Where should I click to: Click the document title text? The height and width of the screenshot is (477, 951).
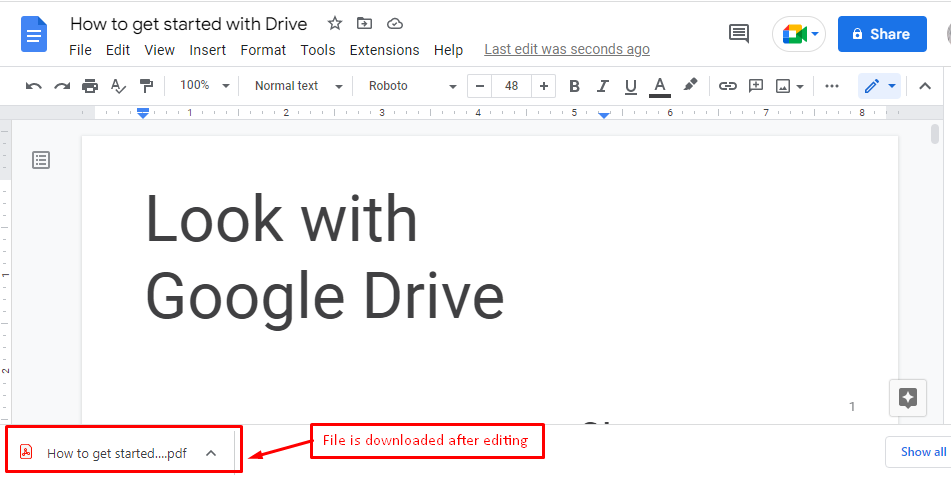(189, 24)
